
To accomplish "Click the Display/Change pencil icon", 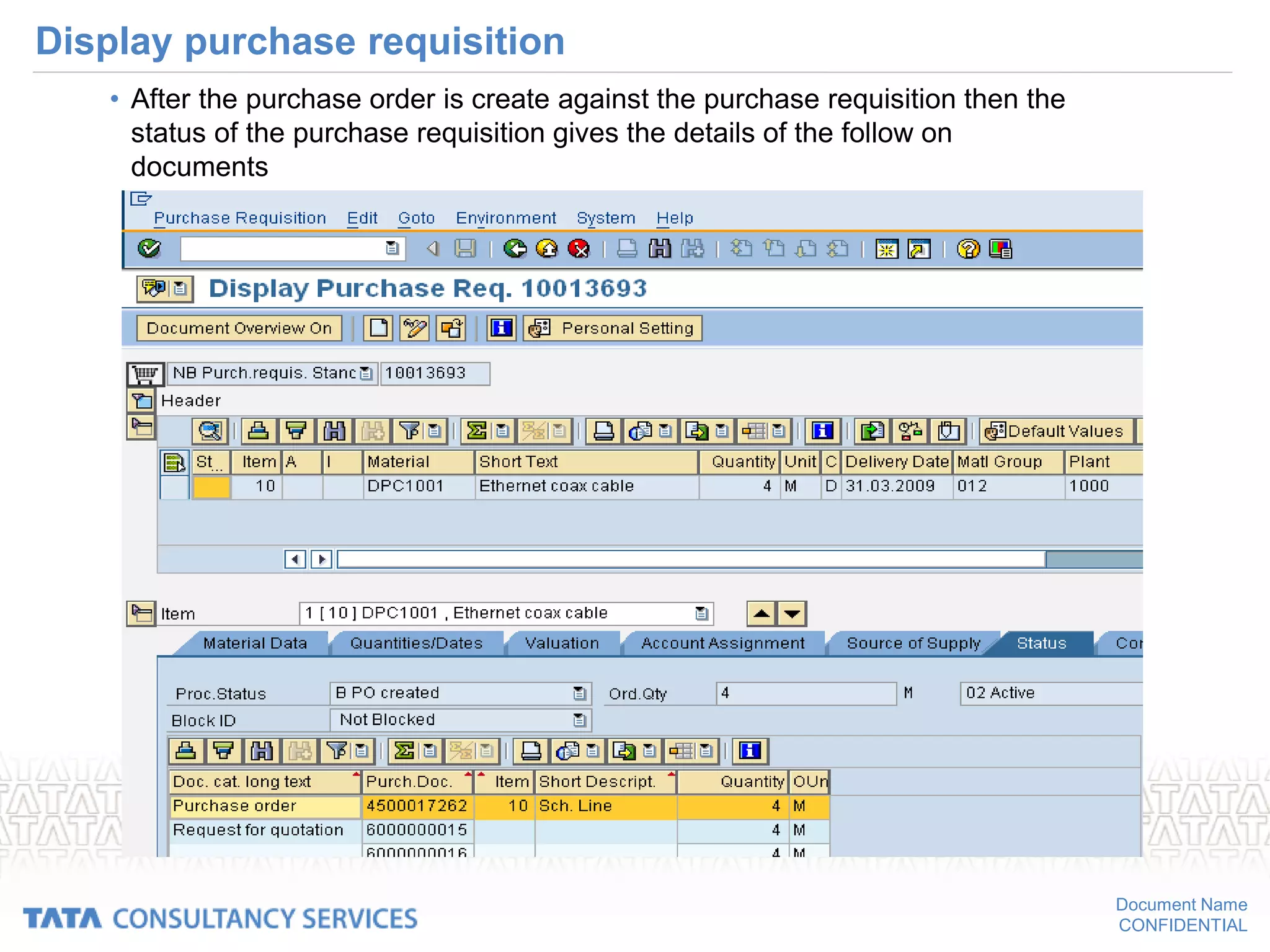I will point(415,328).
